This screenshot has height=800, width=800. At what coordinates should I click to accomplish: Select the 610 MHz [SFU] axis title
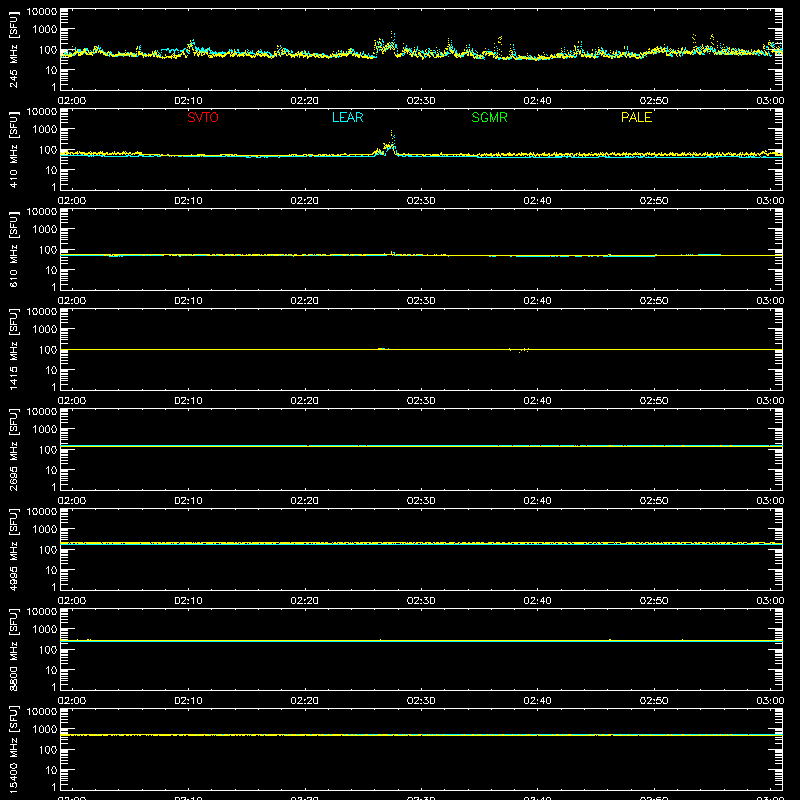pos(13,250)
